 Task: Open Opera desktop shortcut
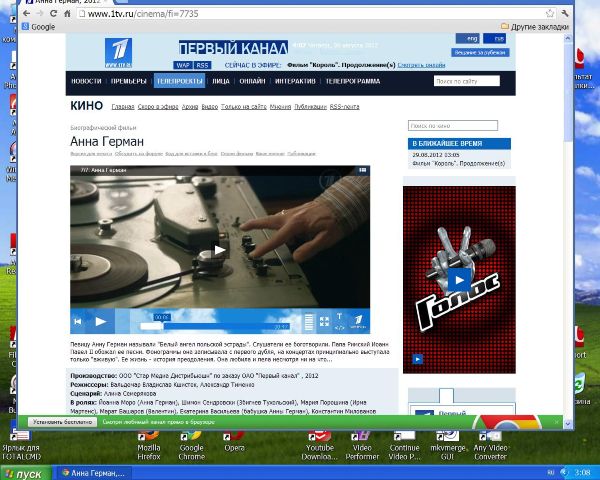(x=234, y=441)
